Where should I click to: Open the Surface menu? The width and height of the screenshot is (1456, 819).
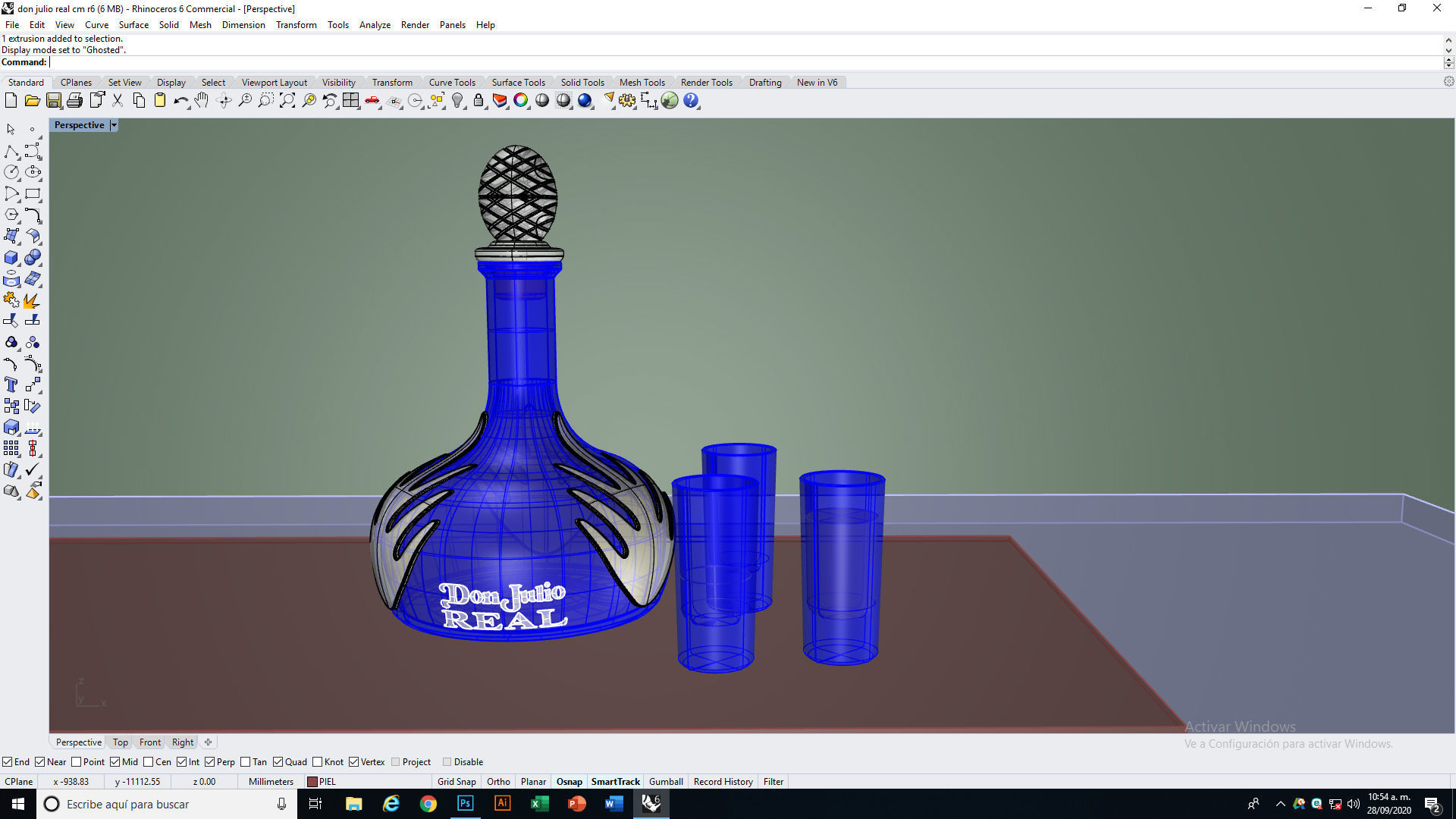[x=133, y=24]
